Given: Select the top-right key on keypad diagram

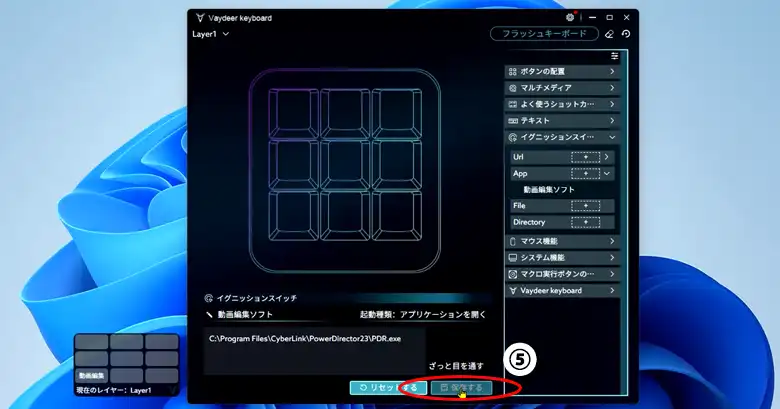Looking at the screenshot, I should (x=396, y=114).
